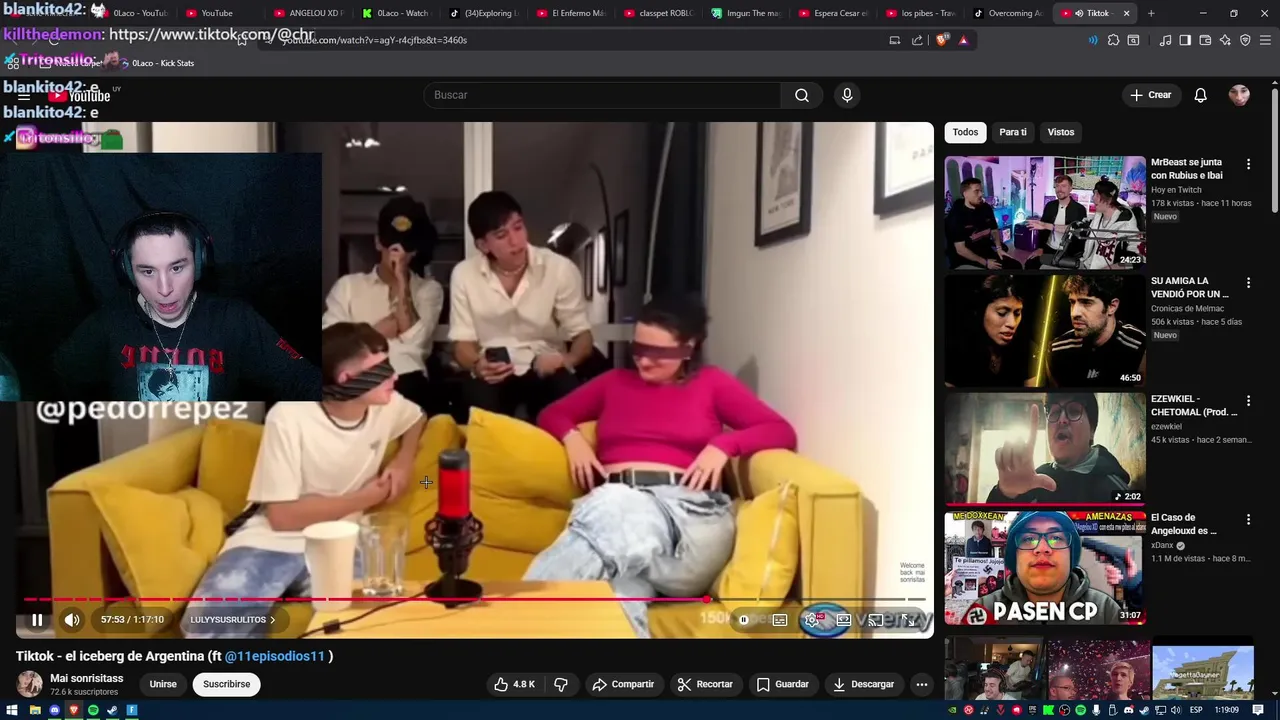Open the media control music note icon
1280x720 pixels.
tap(1165, 40)
